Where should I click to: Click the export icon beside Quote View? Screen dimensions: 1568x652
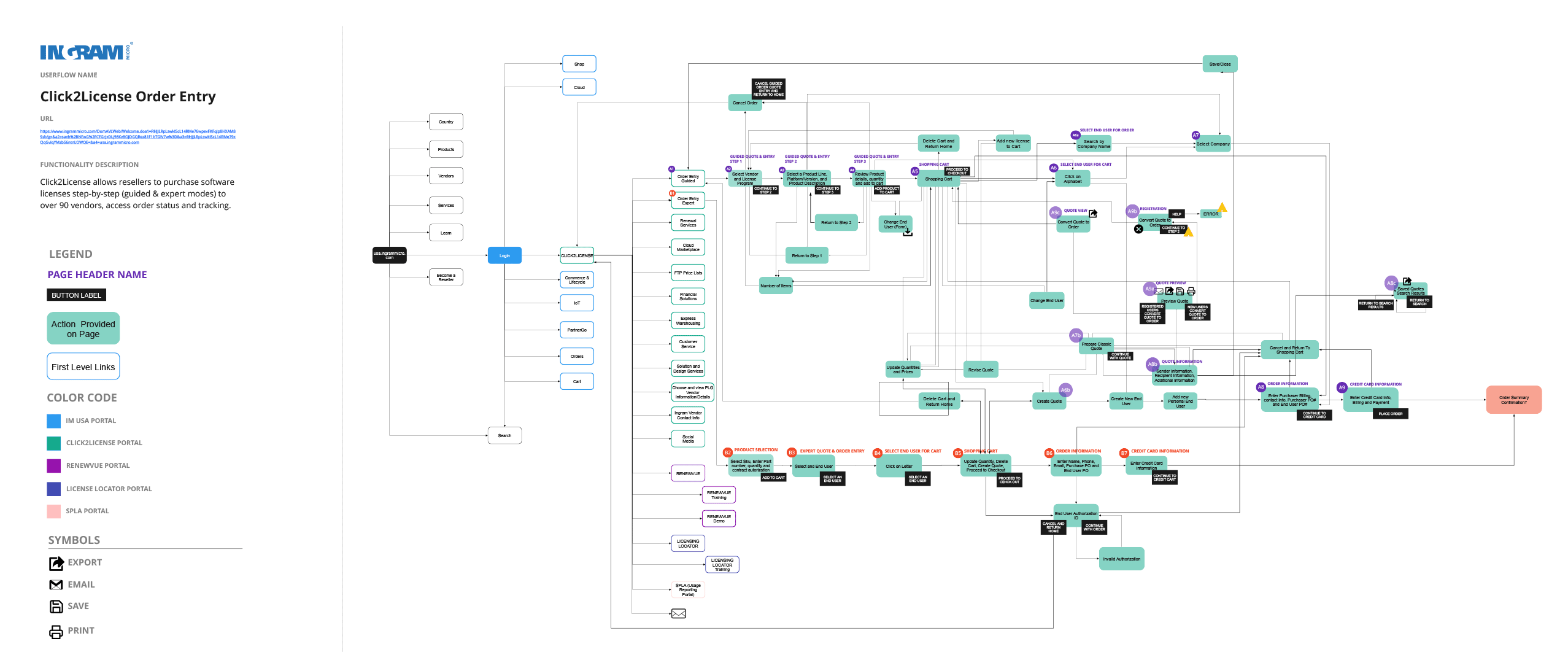coord(1093,214)
